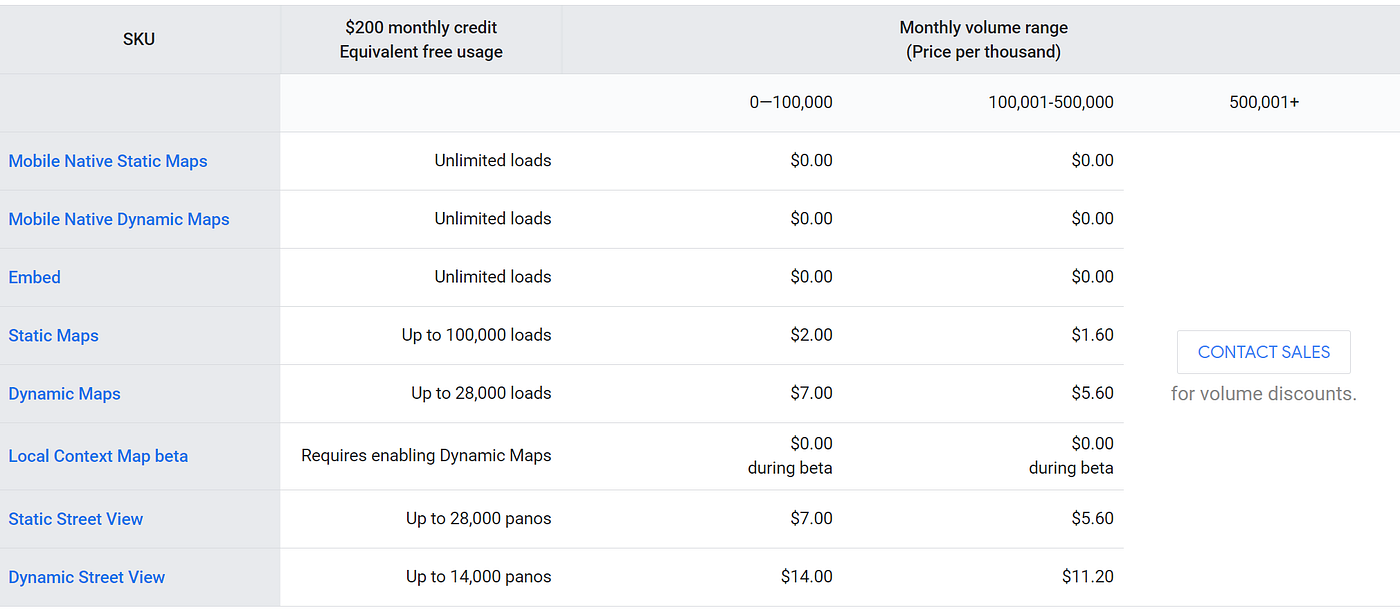This screenshot has height=615, width=1400.
Task: Click the Embed SKU link
Action: [x=35, y=277]
